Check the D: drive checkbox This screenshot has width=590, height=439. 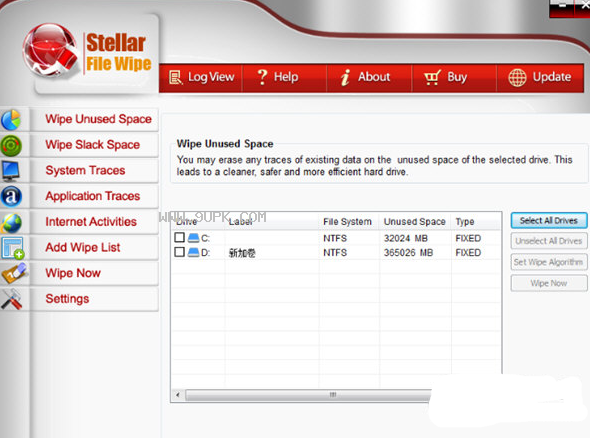179,252
